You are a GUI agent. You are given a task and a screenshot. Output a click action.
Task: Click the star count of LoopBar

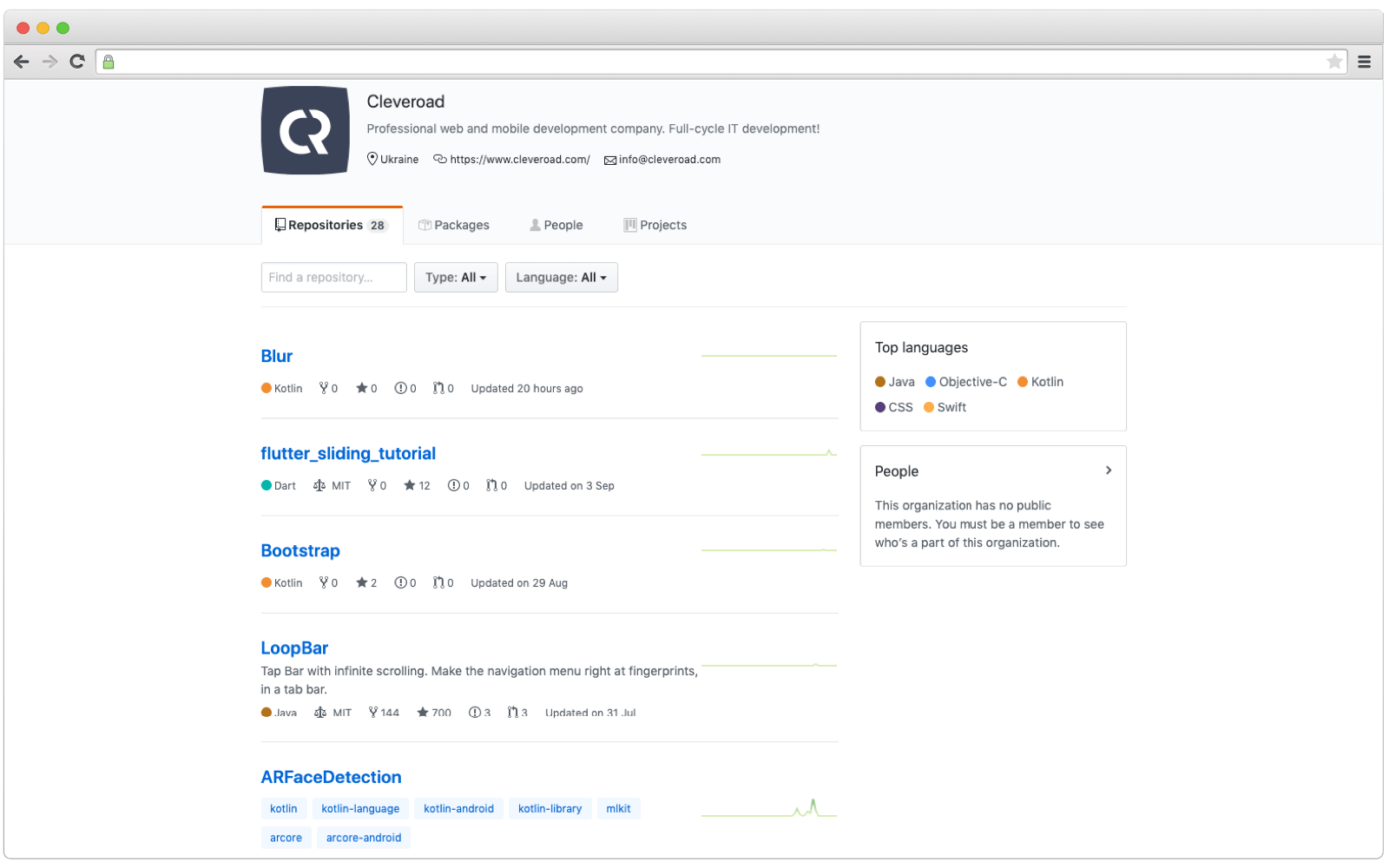434,713
